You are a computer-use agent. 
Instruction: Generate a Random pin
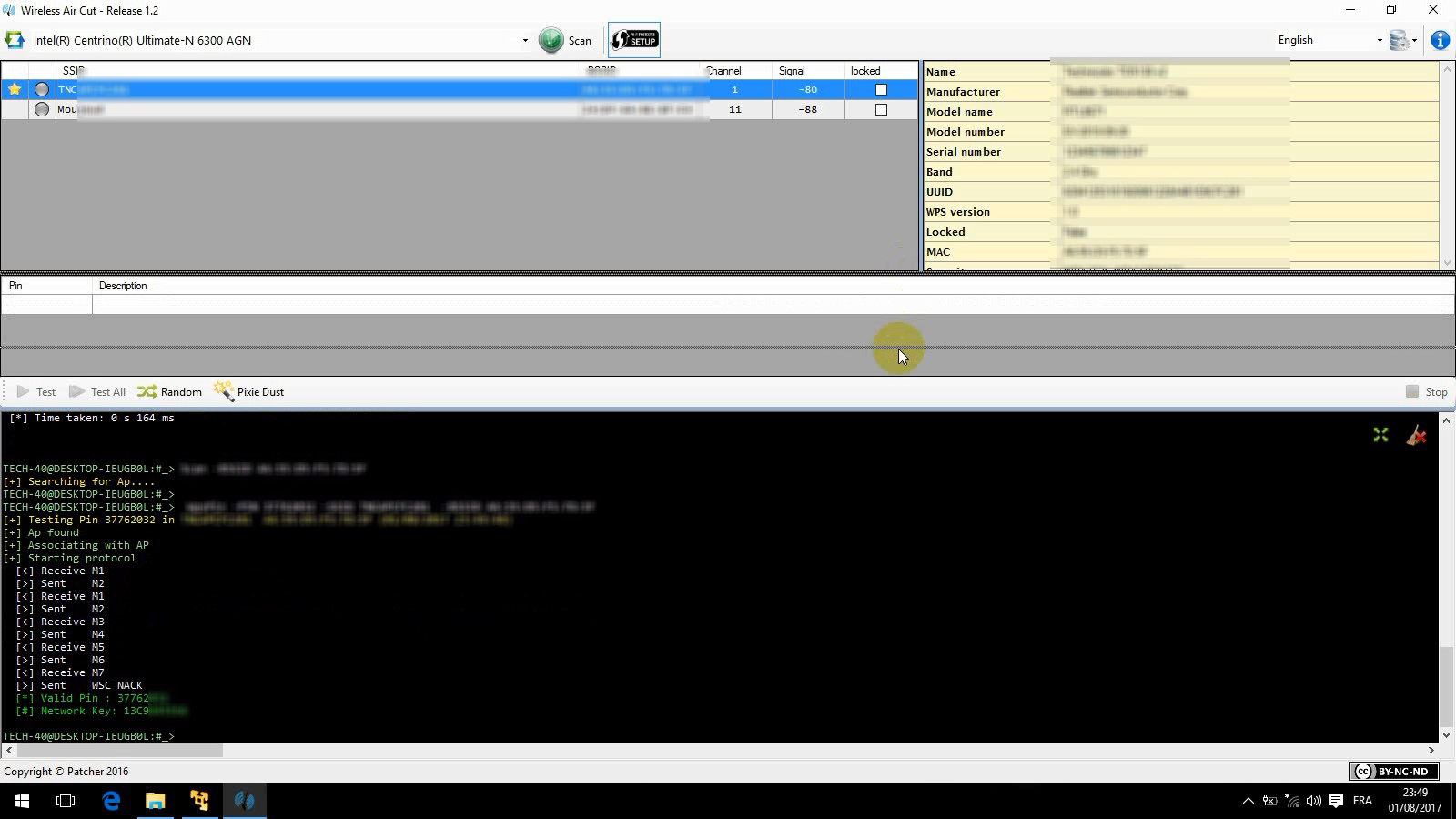point(170,392)
